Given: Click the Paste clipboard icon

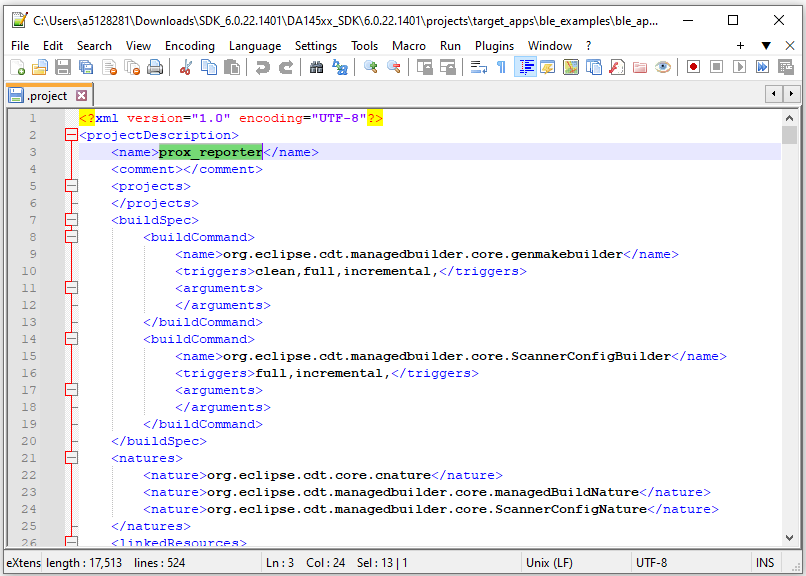Looking at the screenshot, I should (x=232, y=67).
